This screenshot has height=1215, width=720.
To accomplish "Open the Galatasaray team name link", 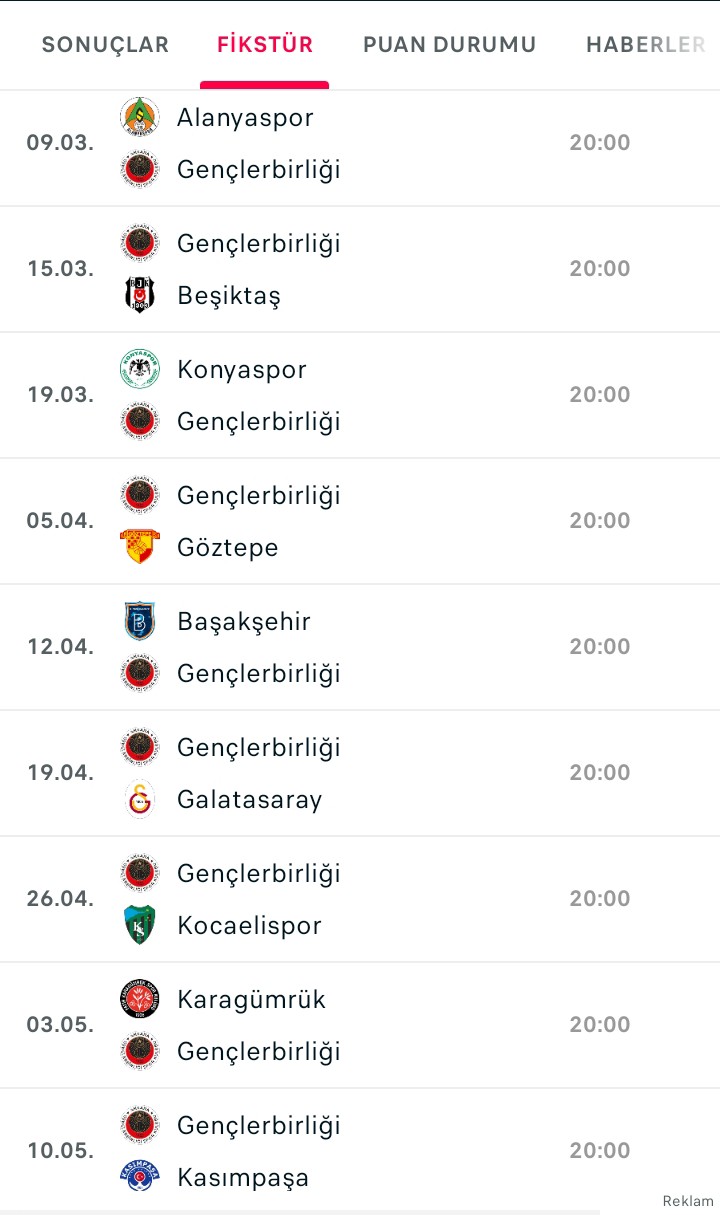I will pyautogui.click(x=249, y=799).
